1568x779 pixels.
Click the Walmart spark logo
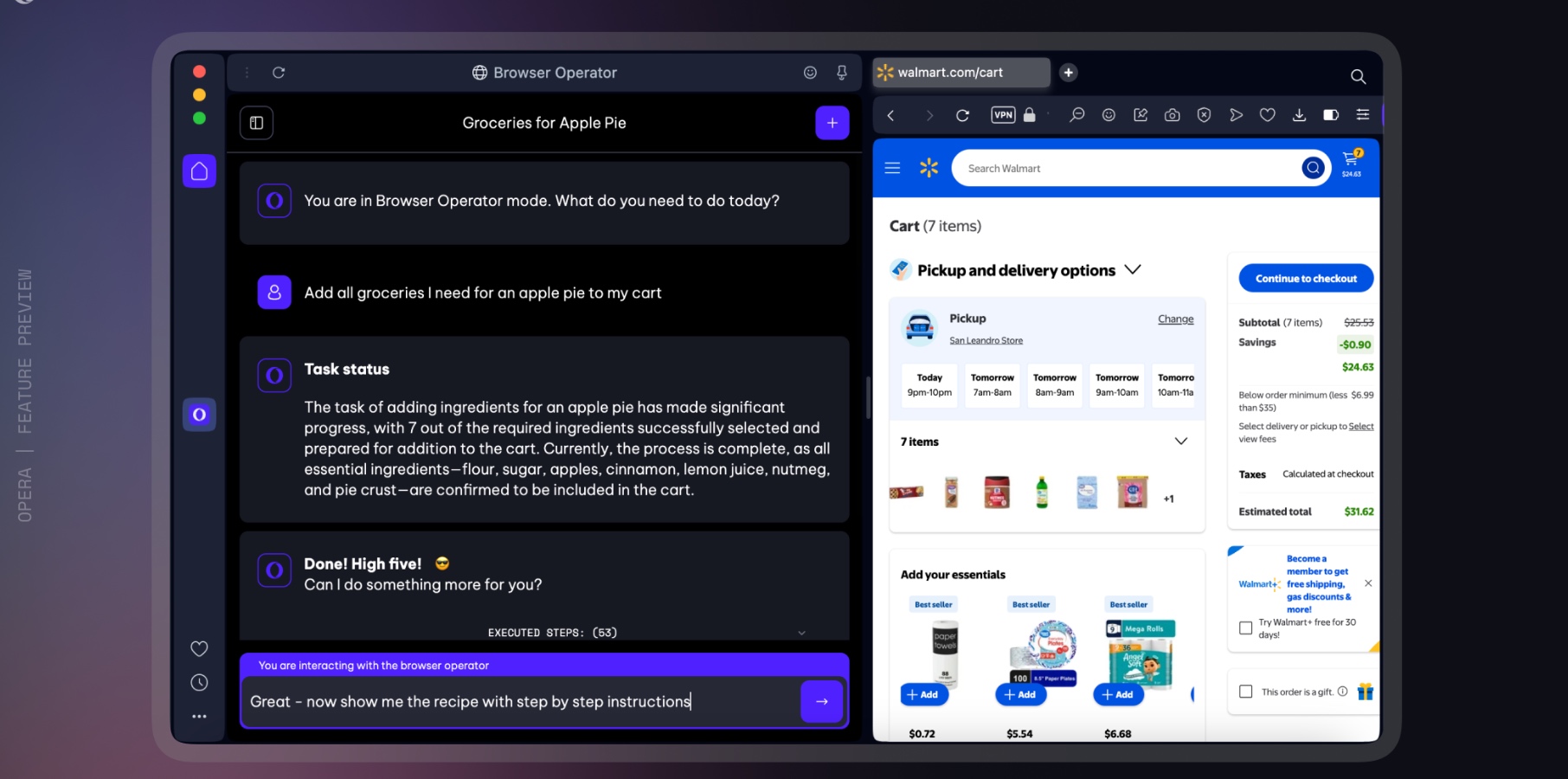coord(929,168)
